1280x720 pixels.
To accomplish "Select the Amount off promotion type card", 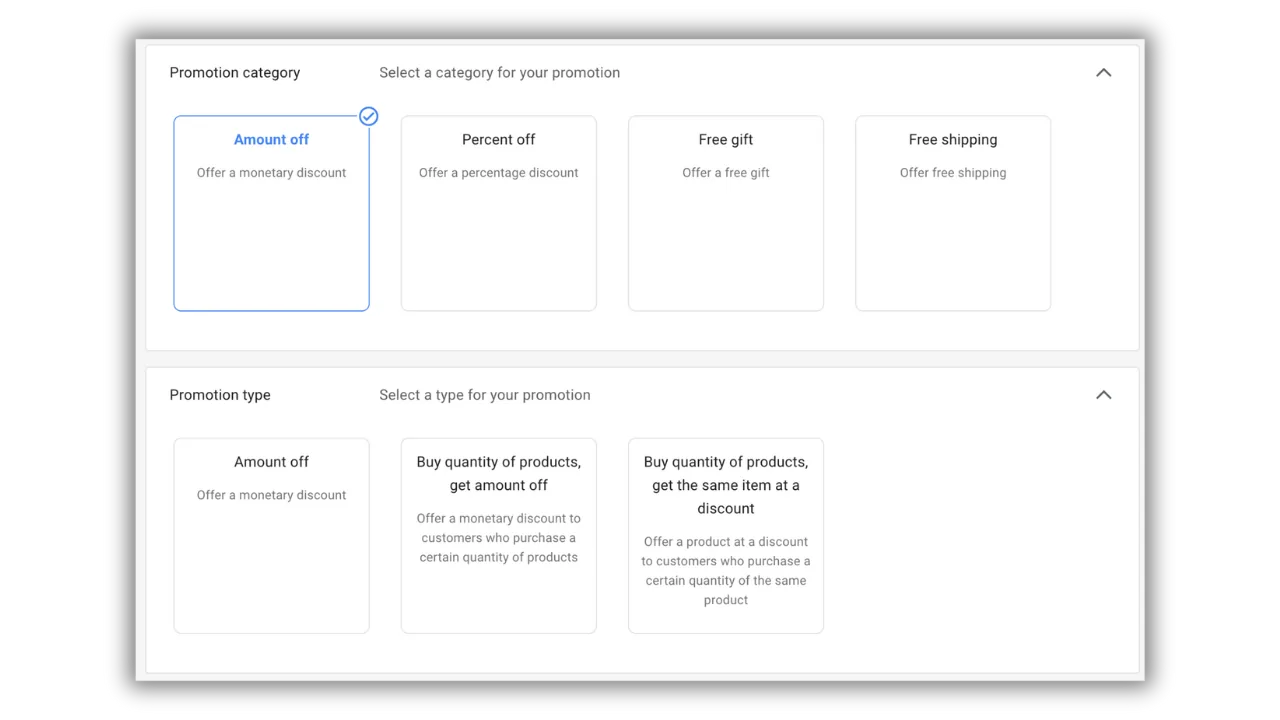I will [272, 536].
